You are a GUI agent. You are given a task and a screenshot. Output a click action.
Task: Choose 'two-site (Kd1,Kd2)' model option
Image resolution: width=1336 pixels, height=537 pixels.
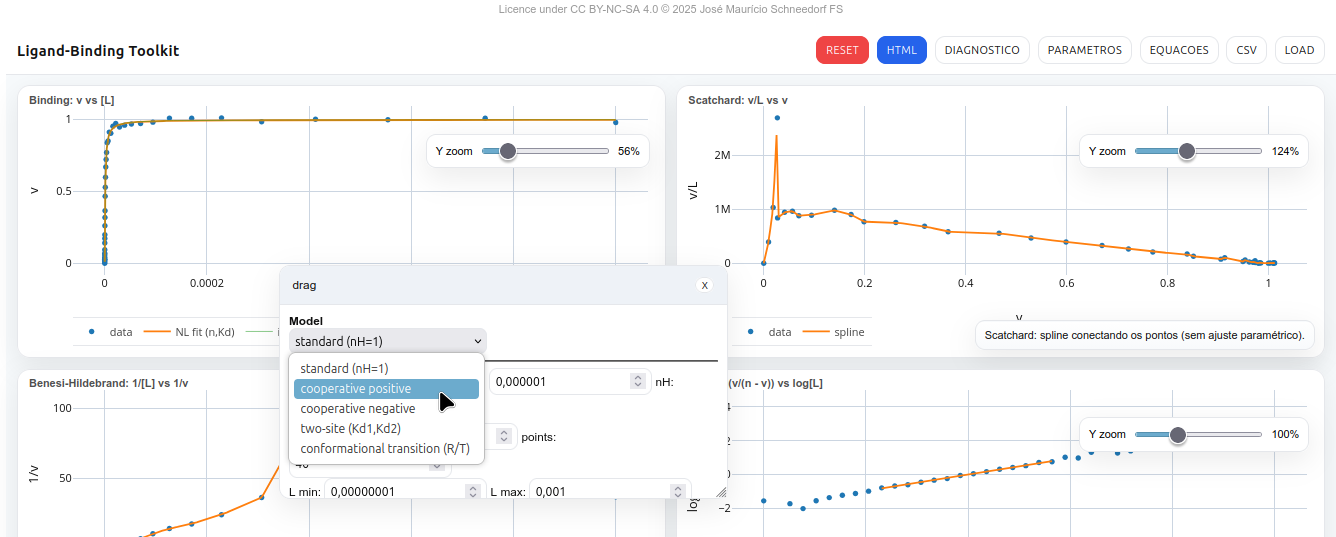pos(350,429)
